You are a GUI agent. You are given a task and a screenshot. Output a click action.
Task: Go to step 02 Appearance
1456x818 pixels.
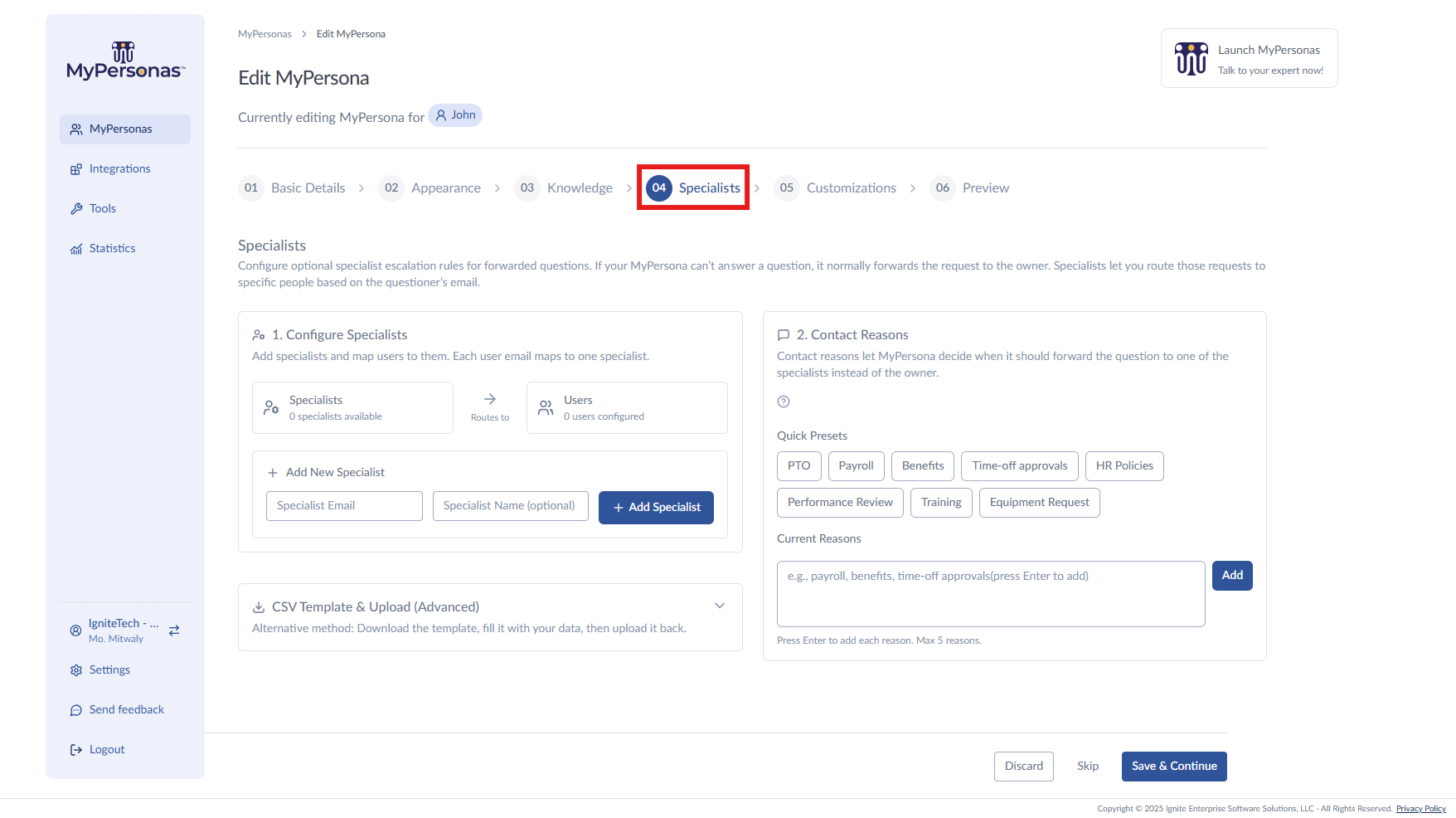pyautogui.click(x=430, y=188)
